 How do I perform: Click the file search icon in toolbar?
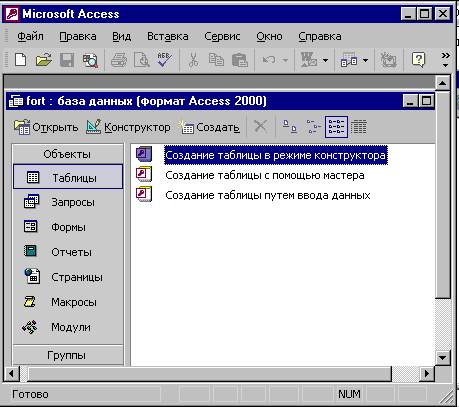90,60
